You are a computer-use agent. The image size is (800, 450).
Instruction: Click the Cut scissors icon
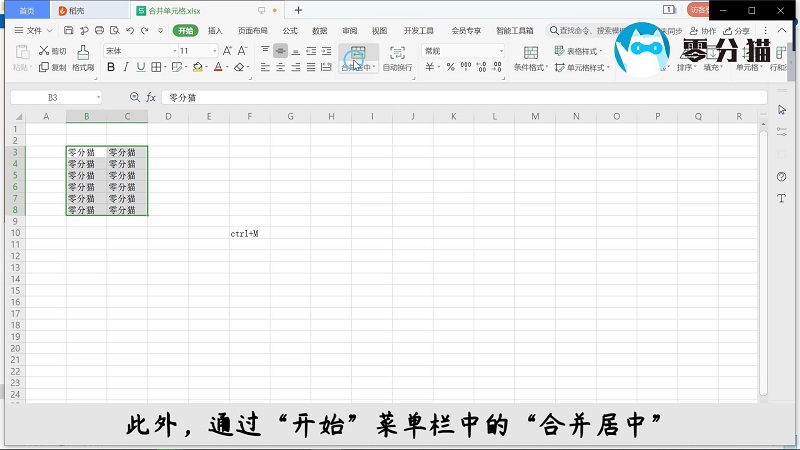point(44,50)
